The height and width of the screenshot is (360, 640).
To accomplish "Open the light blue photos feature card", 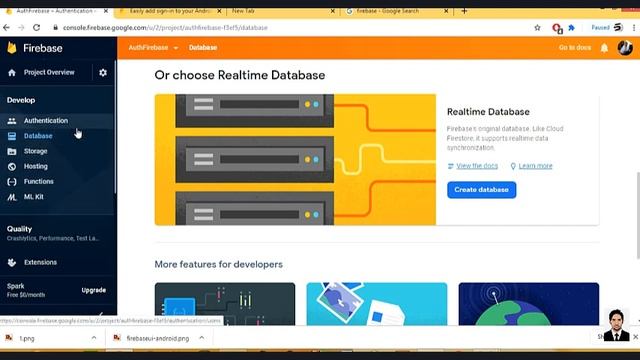I will click(x=377, y=304).
